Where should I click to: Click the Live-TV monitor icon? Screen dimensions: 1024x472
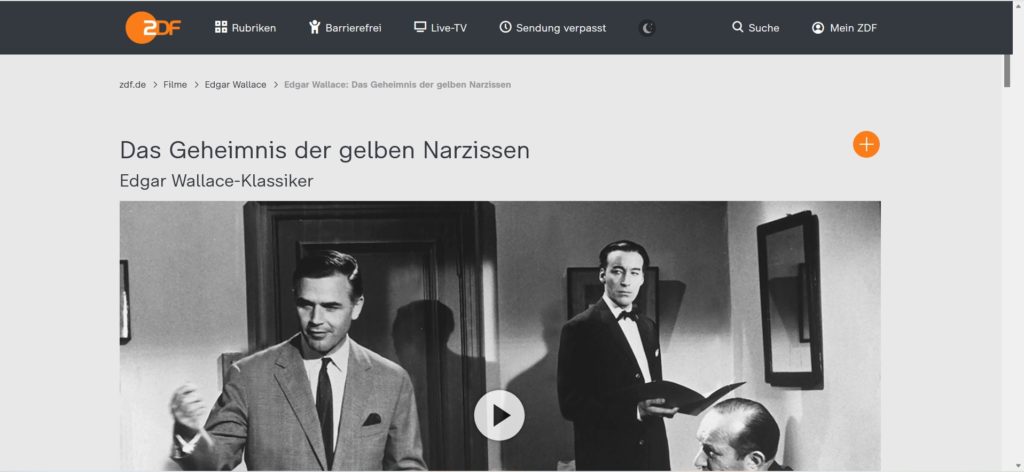[420, 27]
